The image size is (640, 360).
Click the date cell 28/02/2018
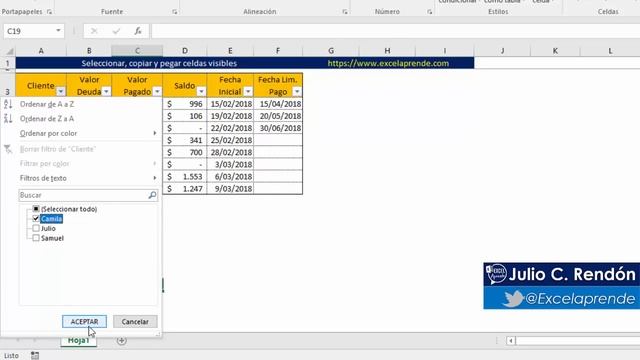point(231,152)
